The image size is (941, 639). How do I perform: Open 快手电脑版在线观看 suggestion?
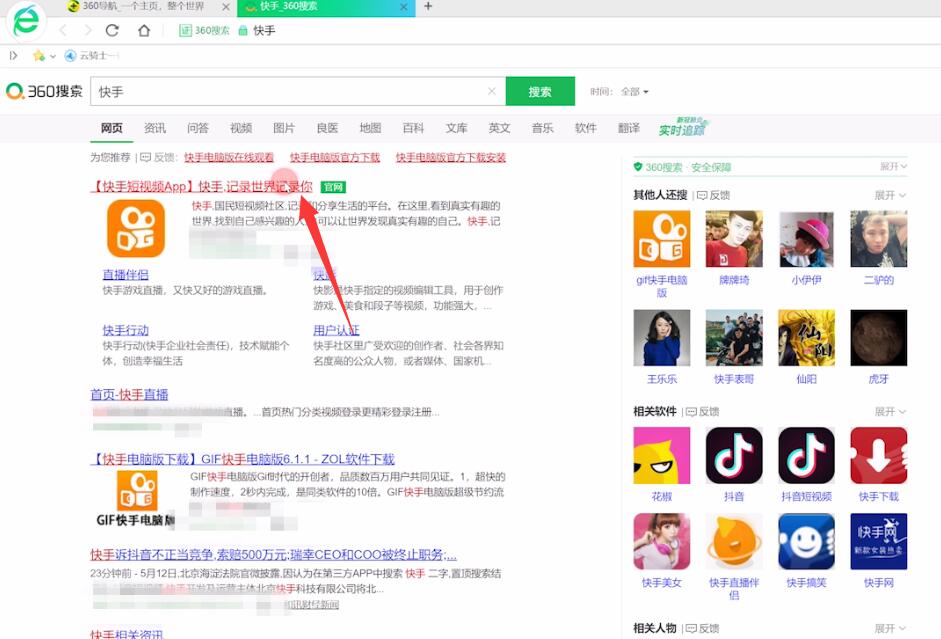click(229, 157)
